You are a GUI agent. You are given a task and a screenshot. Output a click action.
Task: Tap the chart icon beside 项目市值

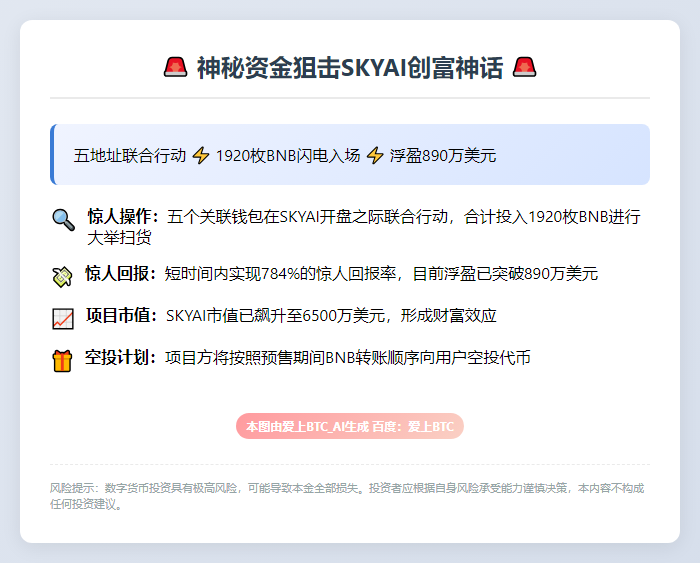[63, 318]
